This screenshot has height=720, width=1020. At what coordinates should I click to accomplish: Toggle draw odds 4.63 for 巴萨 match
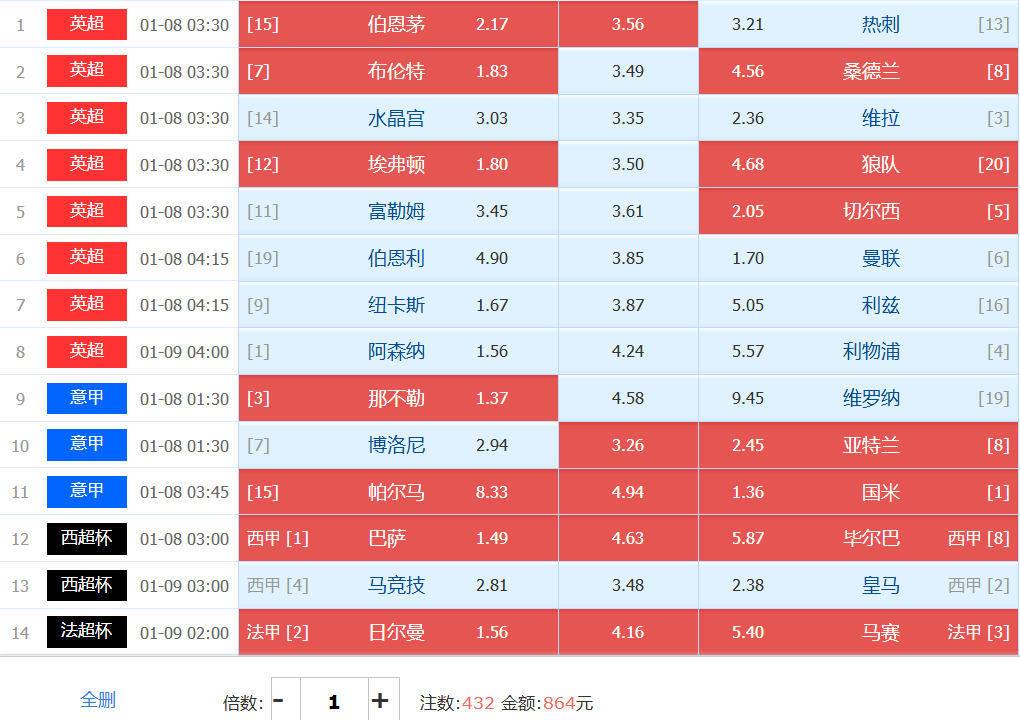(628, 539)
